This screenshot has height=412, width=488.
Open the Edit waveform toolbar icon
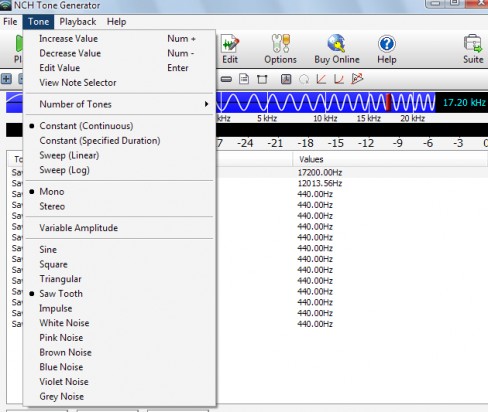[230, 49]
